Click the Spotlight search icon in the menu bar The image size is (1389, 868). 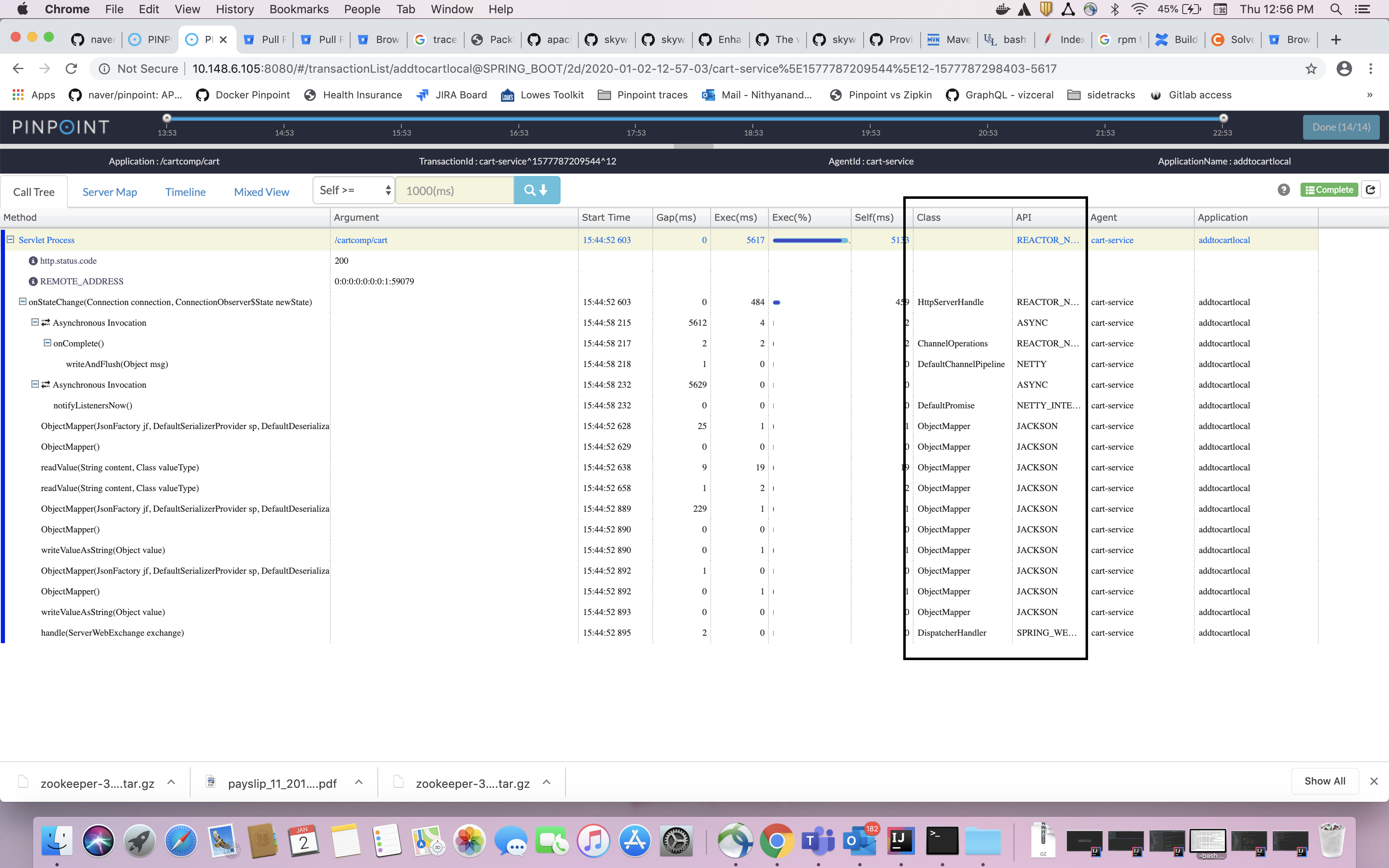coord(1336,9)
